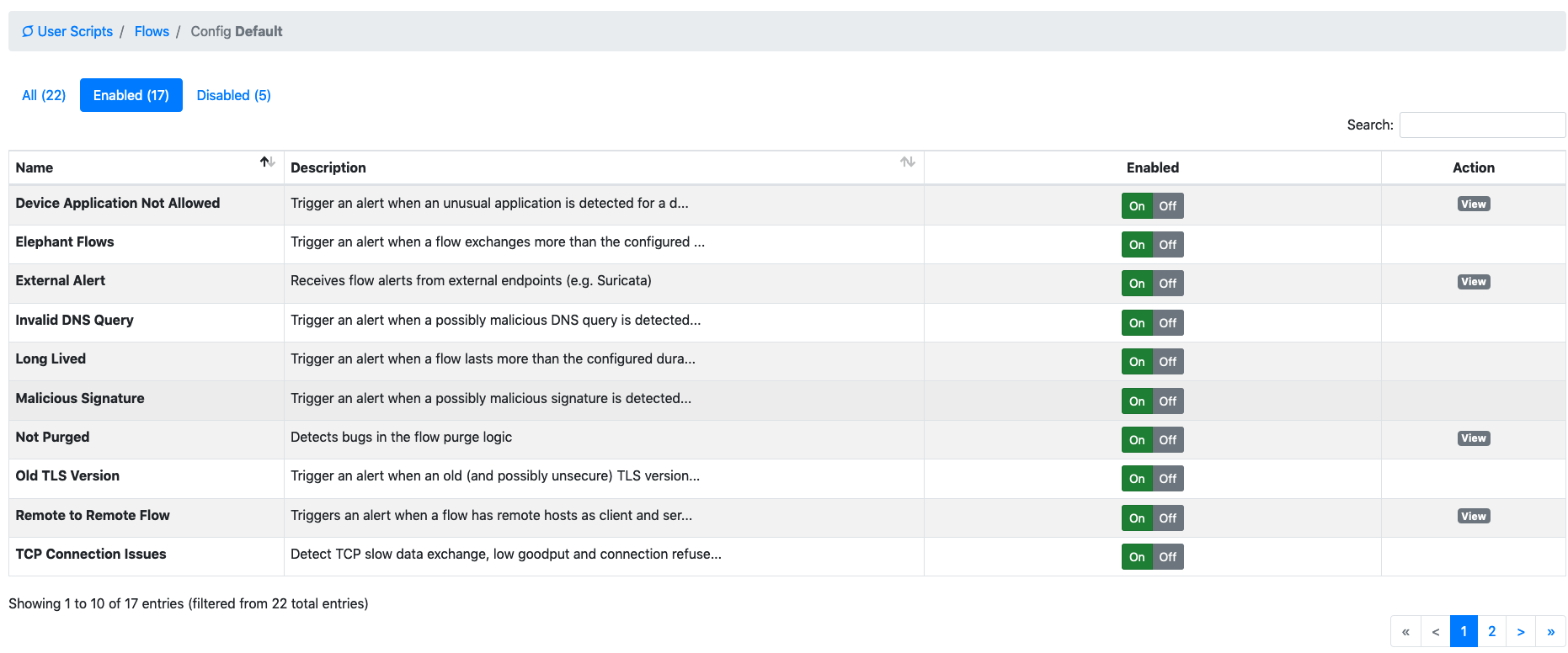Sort table by Description column arrows
This screenshot has width=1568, height=653.
[908, 162]
